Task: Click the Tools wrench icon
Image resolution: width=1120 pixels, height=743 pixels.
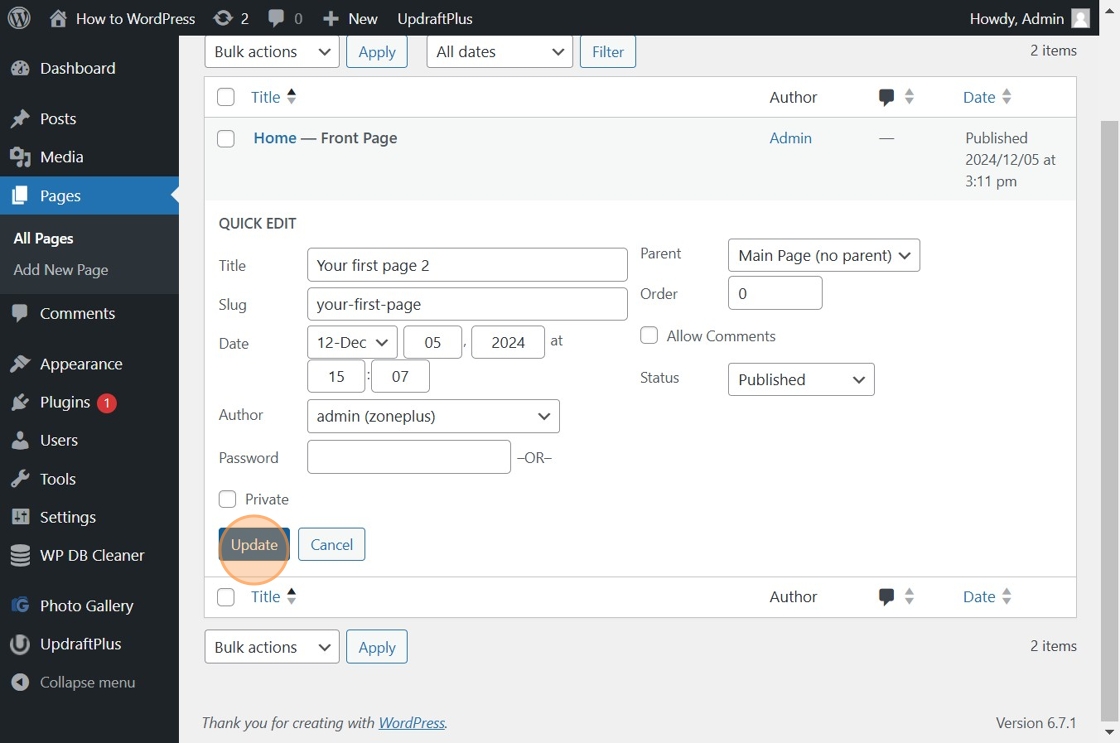Action: pos(20,479)
